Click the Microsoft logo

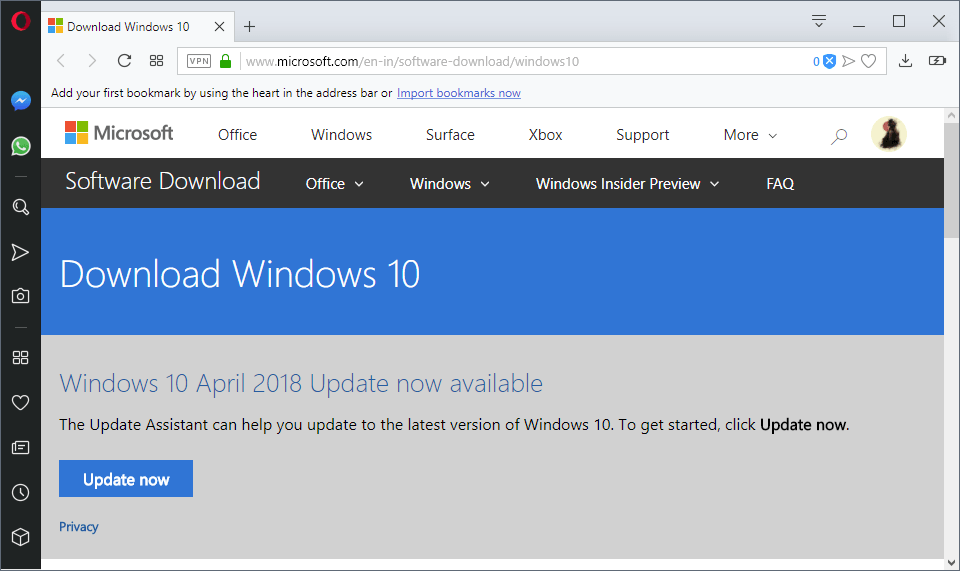click(x=119, y=133)
